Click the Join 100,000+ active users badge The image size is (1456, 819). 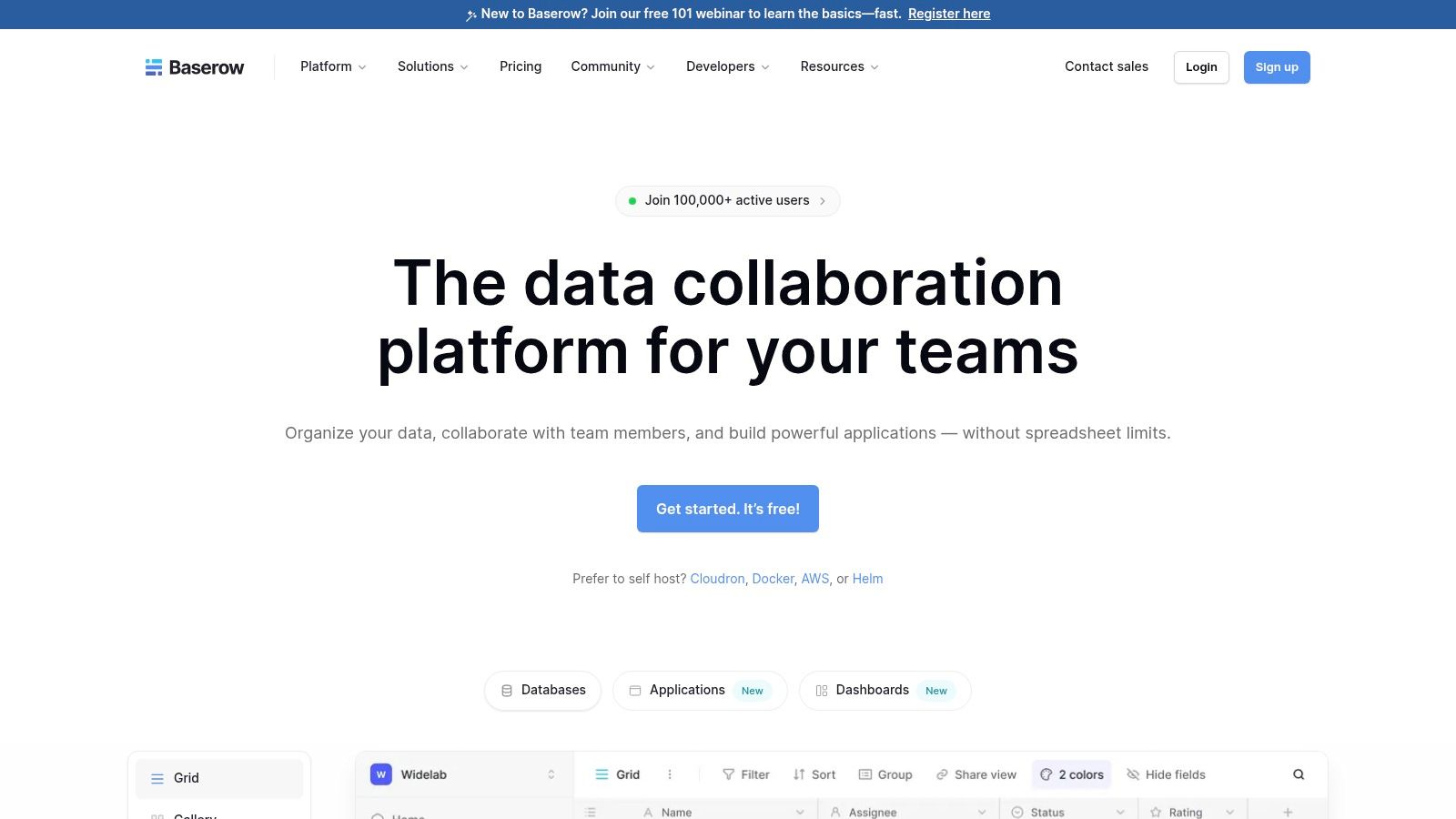tap(727, 200)
